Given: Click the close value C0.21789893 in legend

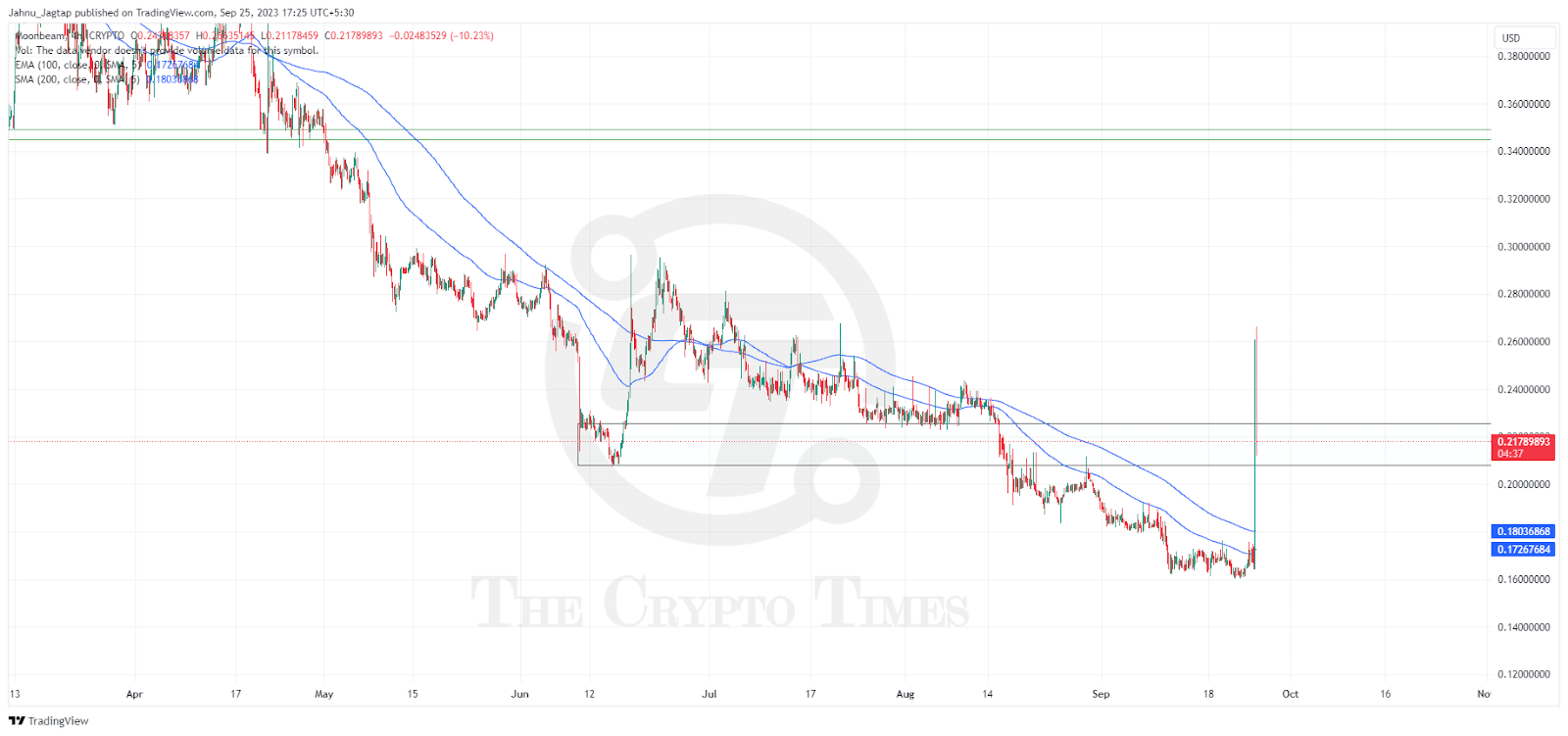Looking at the screenshot, I should click(x=354, y=36).
